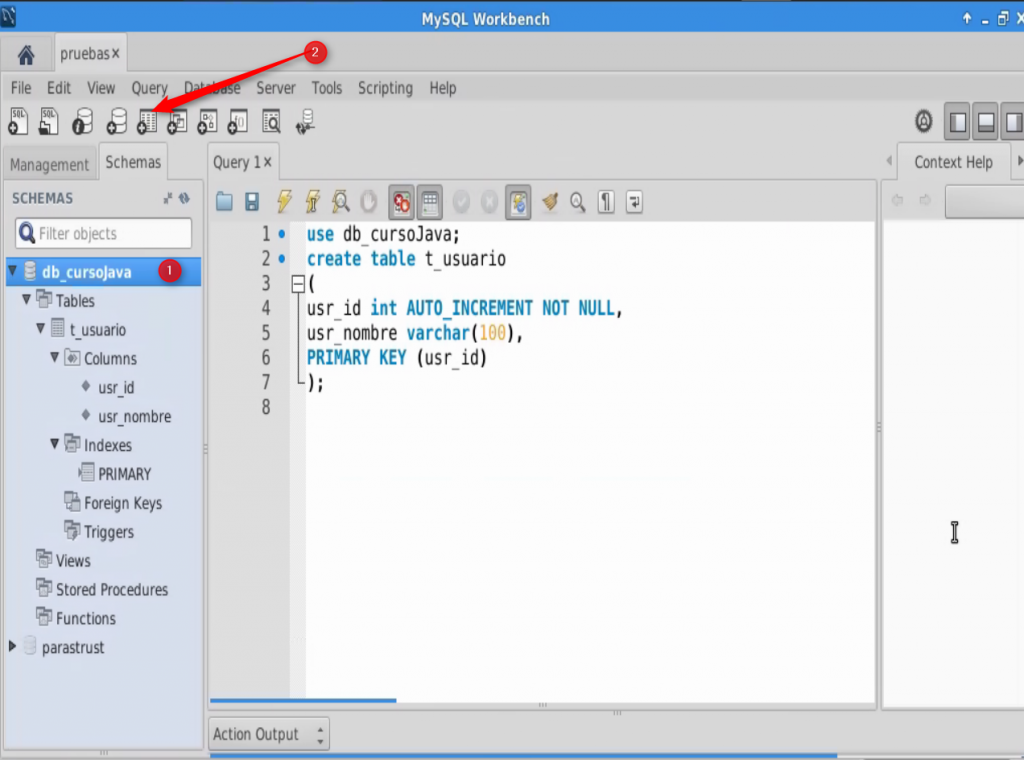Switch to the Management tab

(50, 162)
